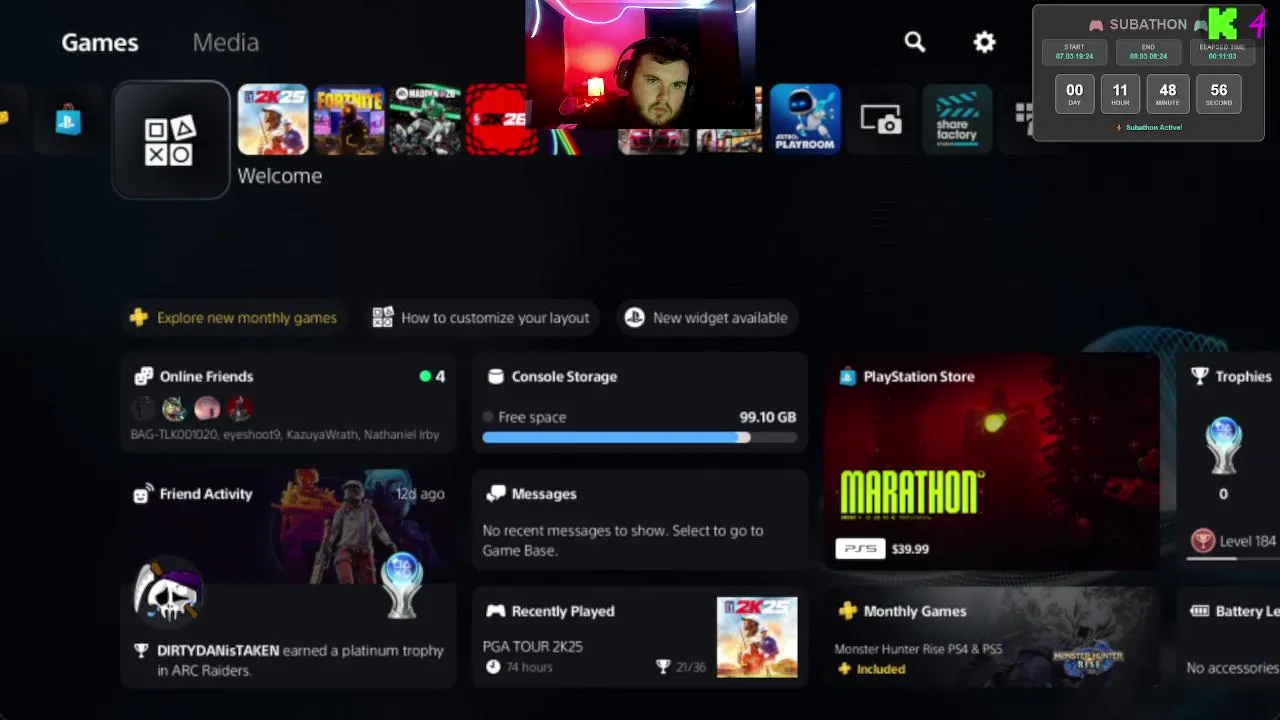The width and height of the screenshot is (1280, 720).
Task: Click the Monthly Games plus icon
Action: 847,611
